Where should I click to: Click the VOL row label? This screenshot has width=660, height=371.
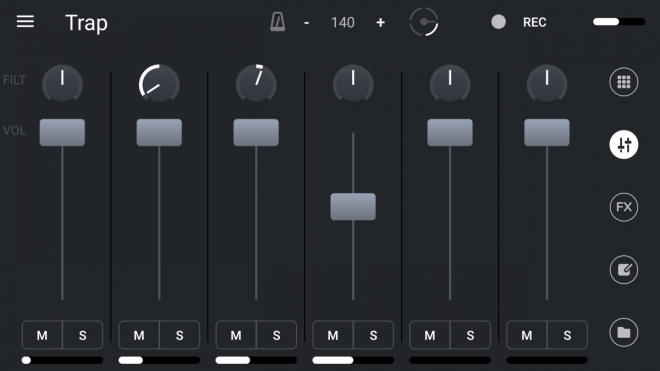coord(14,131)
